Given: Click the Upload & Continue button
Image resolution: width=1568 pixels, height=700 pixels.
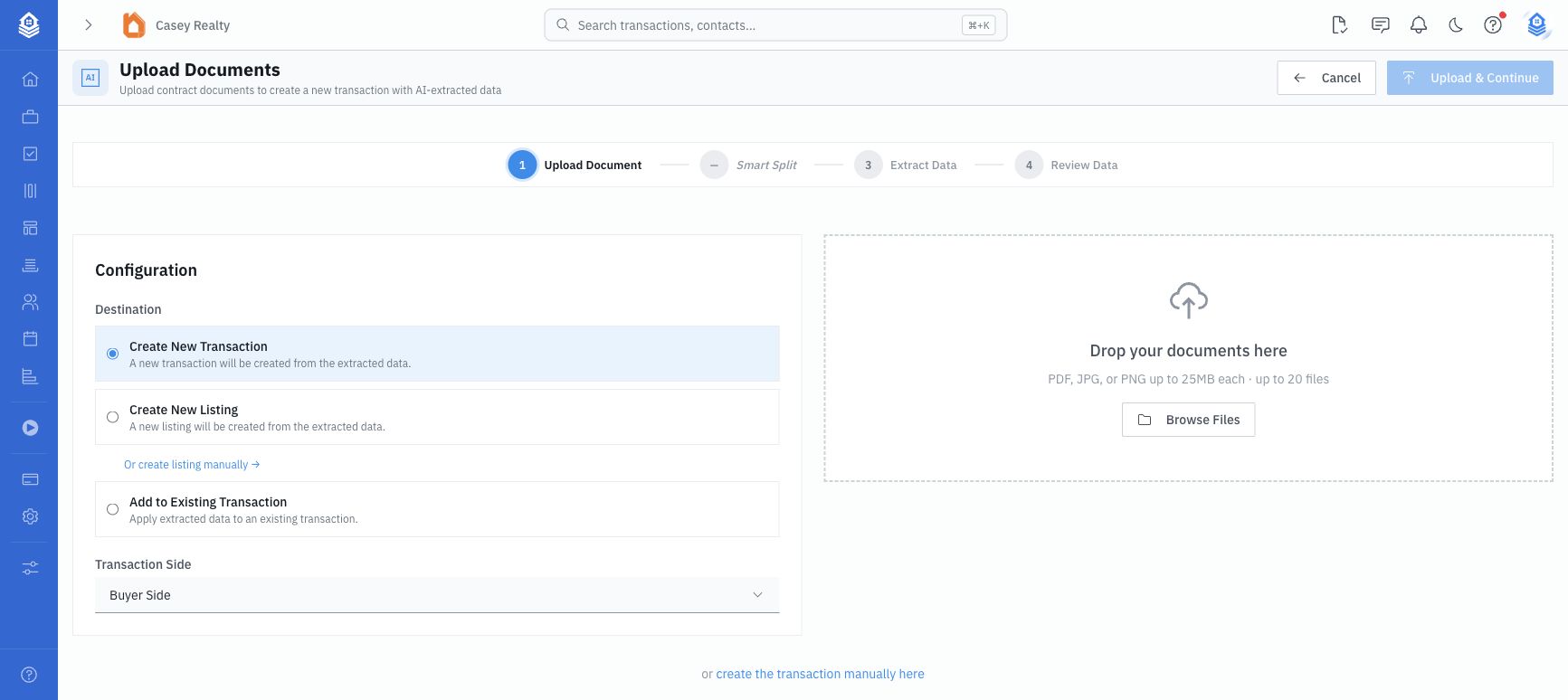Looking at the screenshot, I should [x=1470, y=78].
